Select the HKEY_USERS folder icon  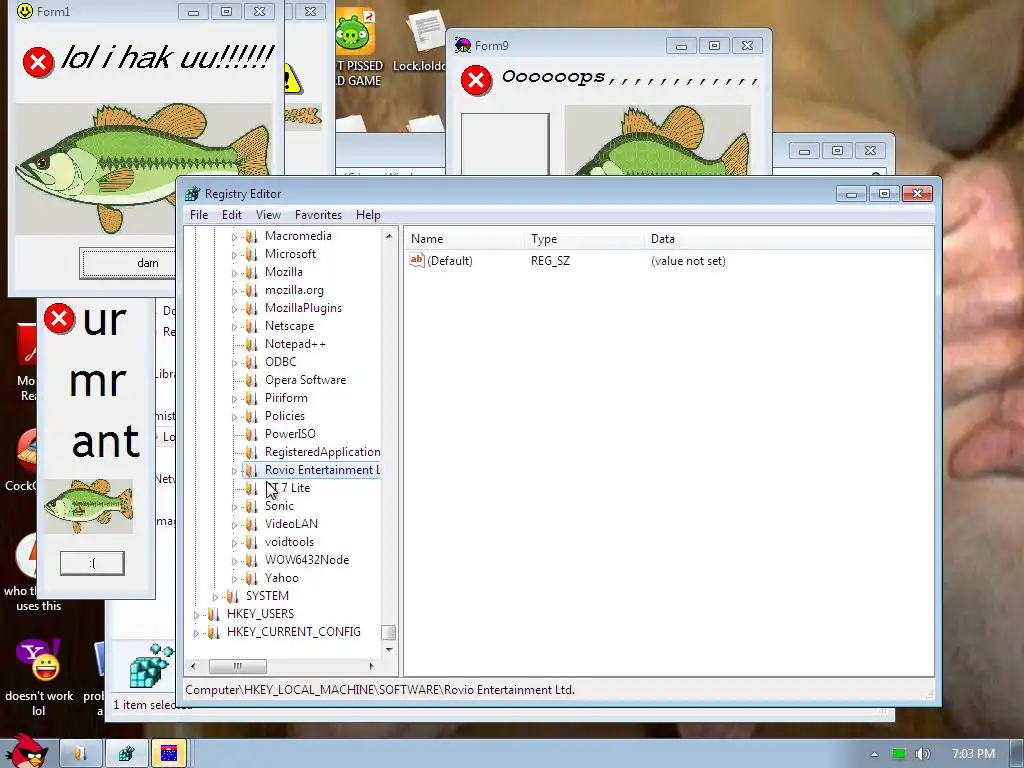[214, 614]
